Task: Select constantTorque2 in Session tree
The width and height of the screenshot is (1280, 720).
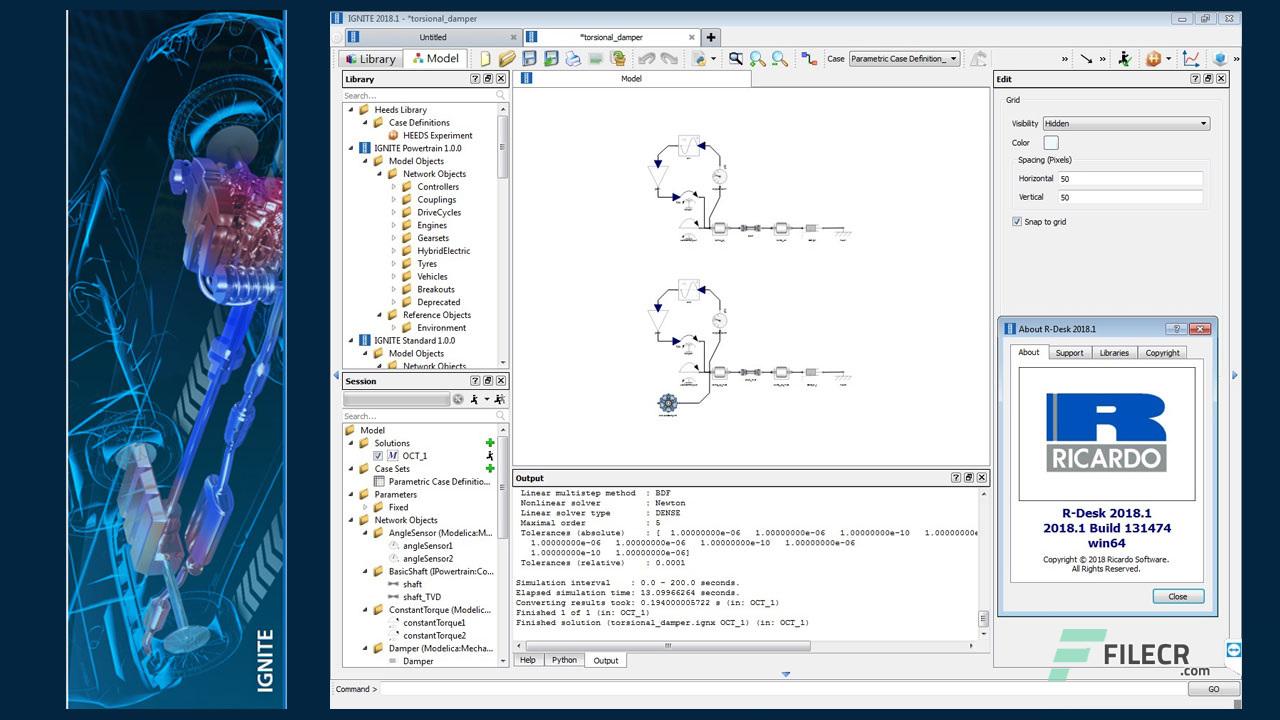Action: click(434, 636)
